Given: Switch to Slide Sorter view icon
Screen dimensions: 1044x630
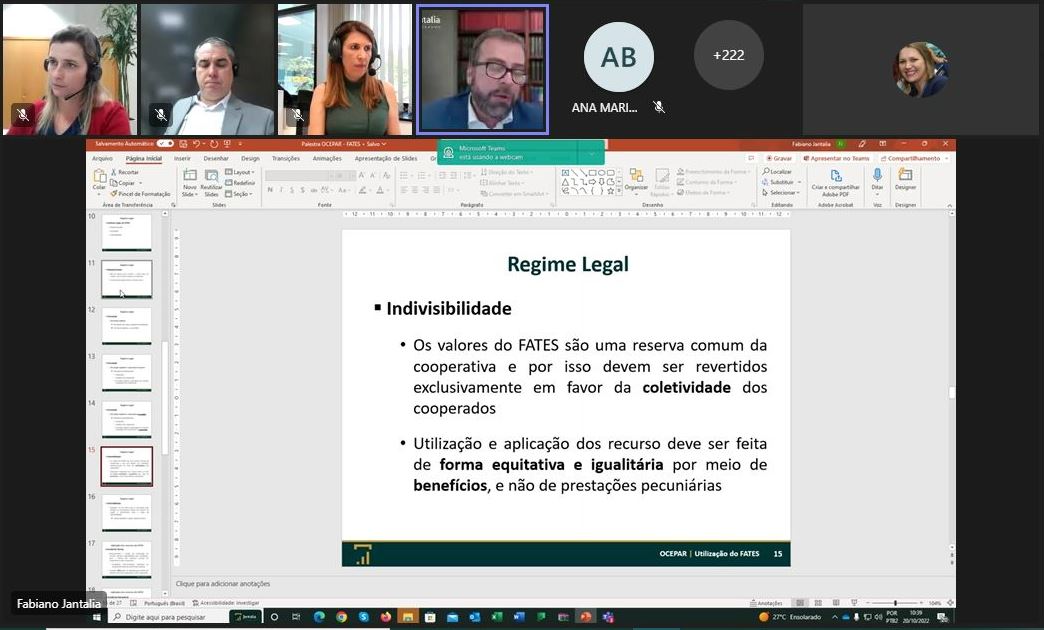Looking at the screenshot, I should [x=818, y=603].
